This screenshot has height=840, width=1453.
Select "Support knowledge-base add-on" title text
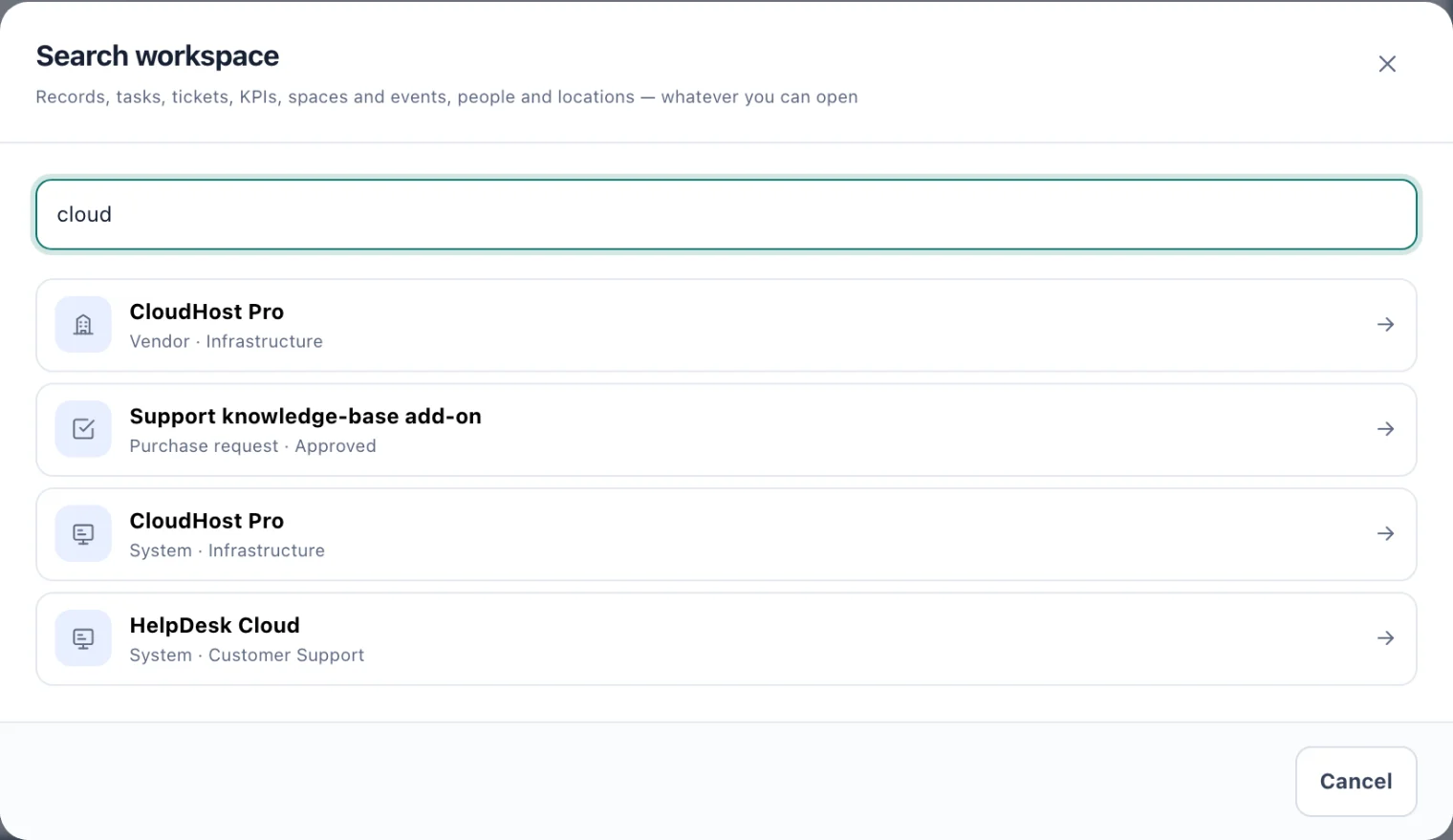point(306,417)
